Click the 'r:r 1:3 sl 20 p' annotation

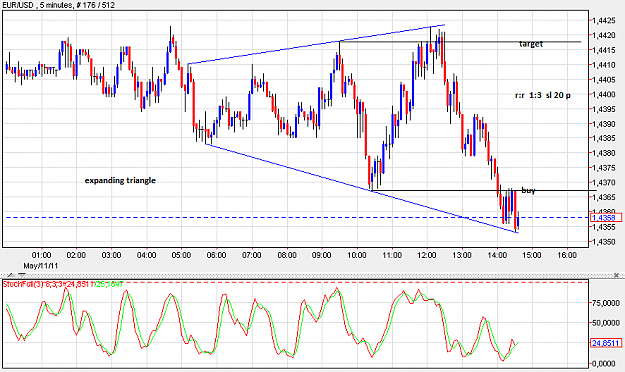coord(542,95)
